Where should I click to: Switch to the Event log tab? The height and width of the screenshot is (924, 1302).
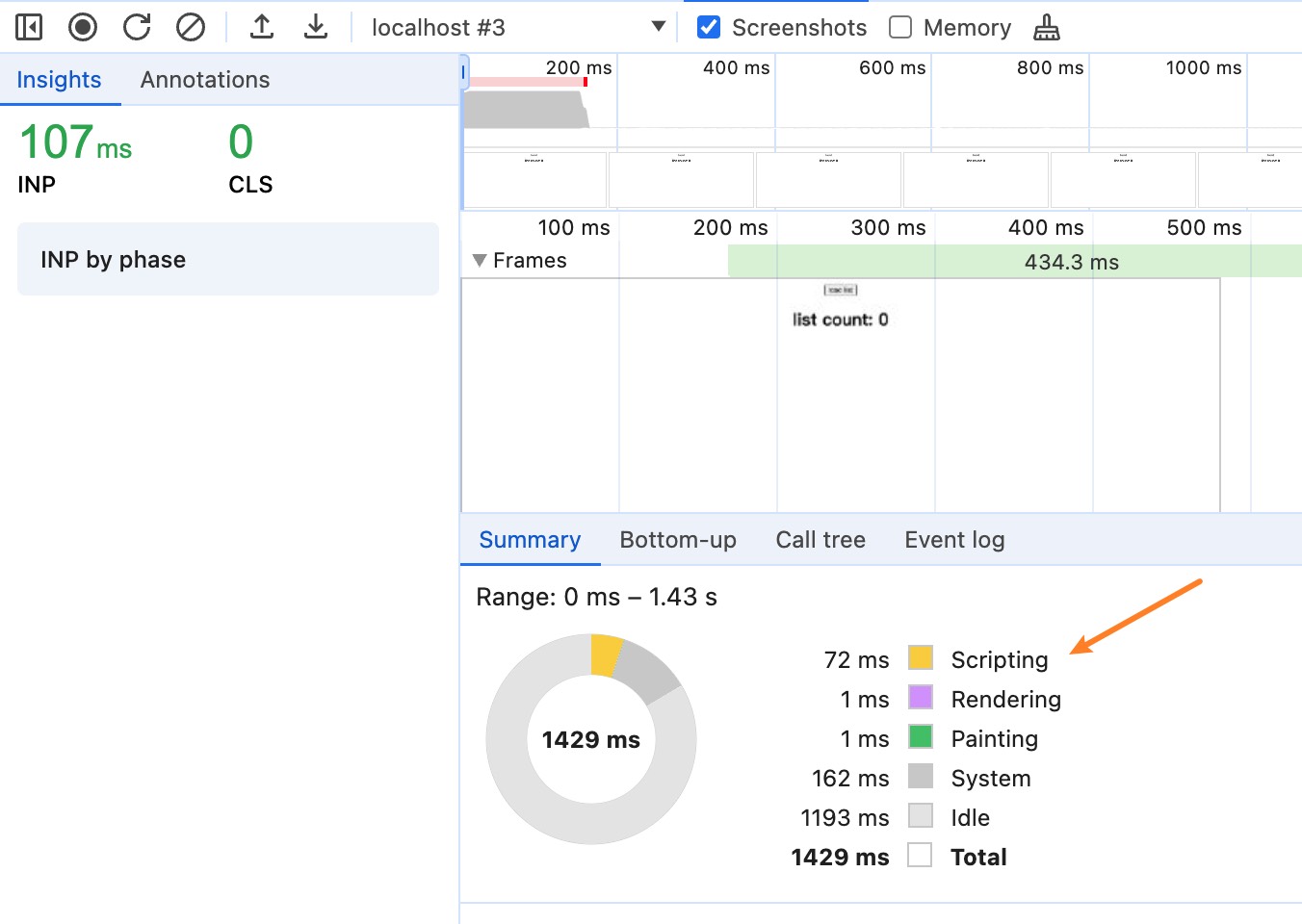953,540
